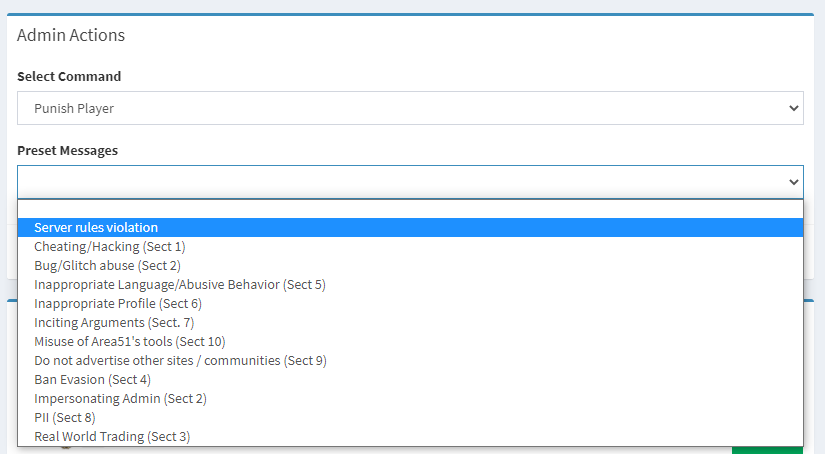The image size is (825, 454).
Task: Click the Admin Actions panel heading
Action: click(x=71, y=35)
